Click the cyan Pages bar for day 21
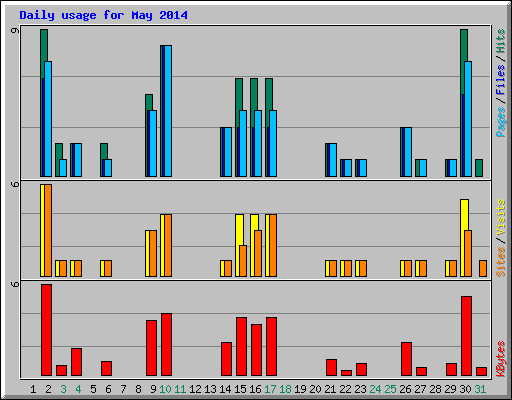 click(333, 160)
